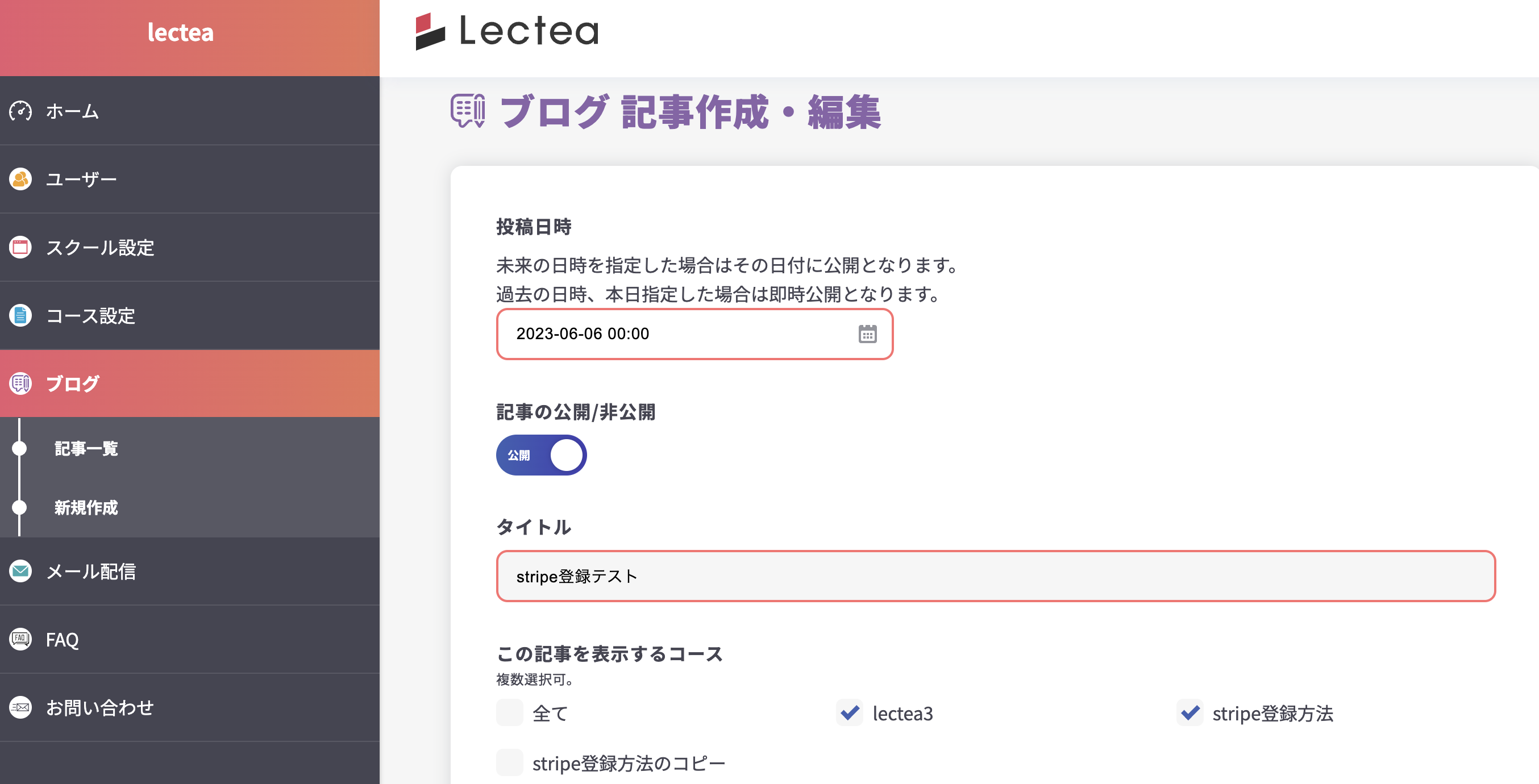Click the course settings document icon
1539x784 pixels.
click(20, 315)
